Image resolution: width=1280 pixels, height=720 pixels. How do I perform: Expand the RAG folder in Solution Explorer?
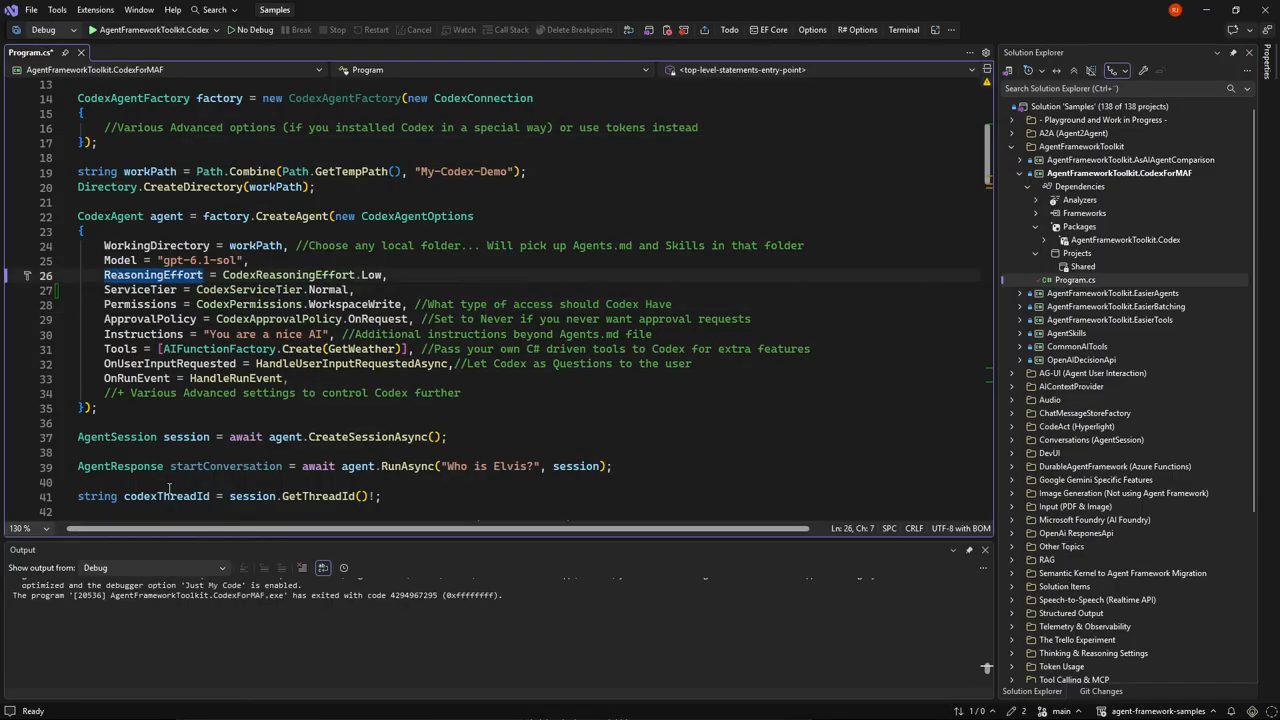coord(1012,560)
